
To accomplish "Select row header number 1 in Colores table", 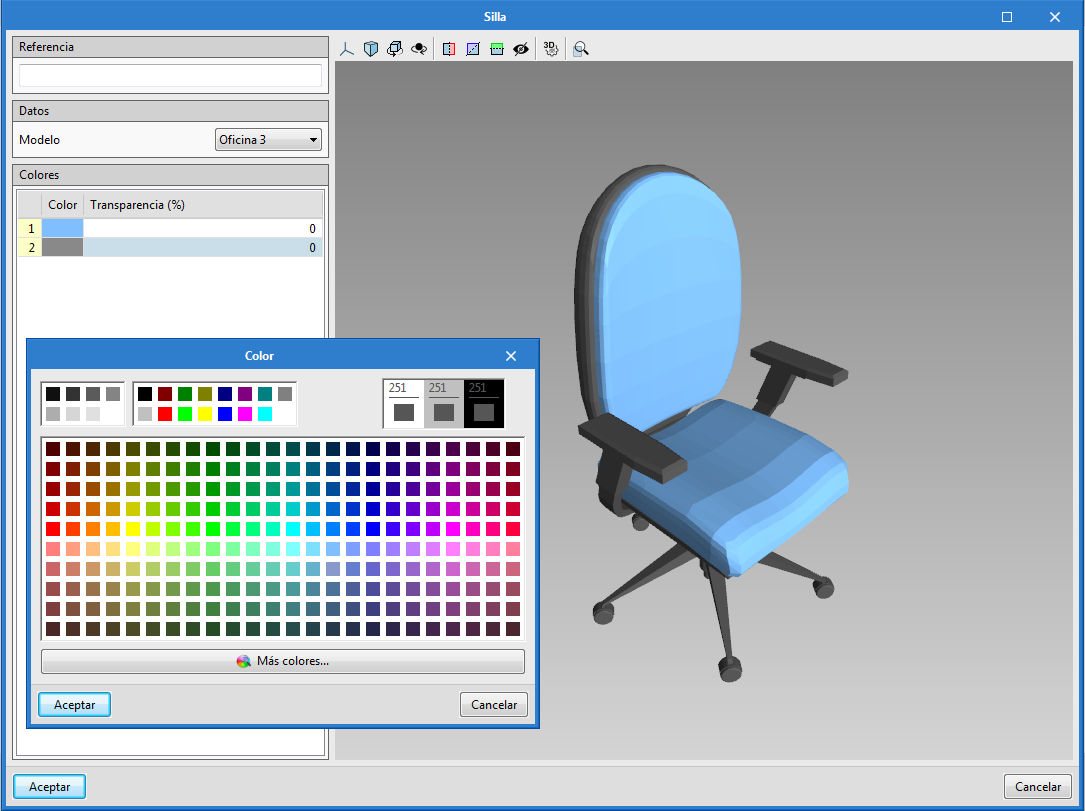I will tap(30, 228).
